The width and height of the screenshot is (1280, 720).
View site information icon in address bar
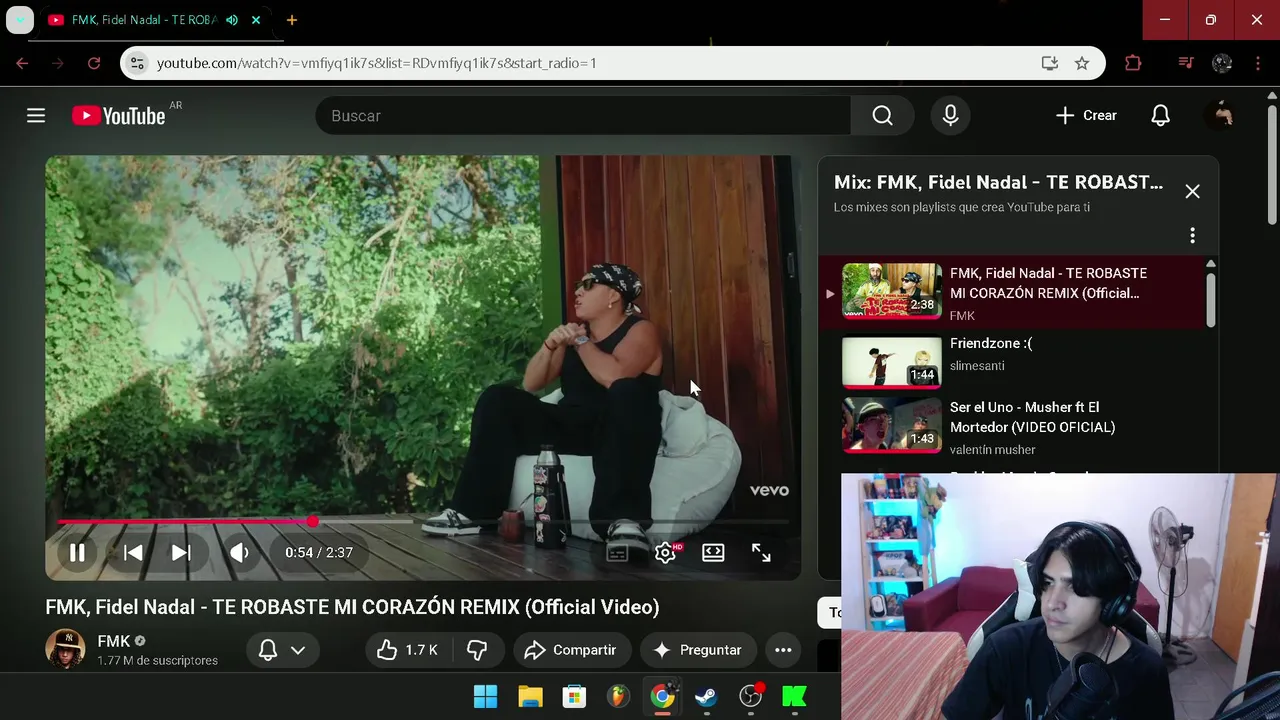(x=137, y=63)
